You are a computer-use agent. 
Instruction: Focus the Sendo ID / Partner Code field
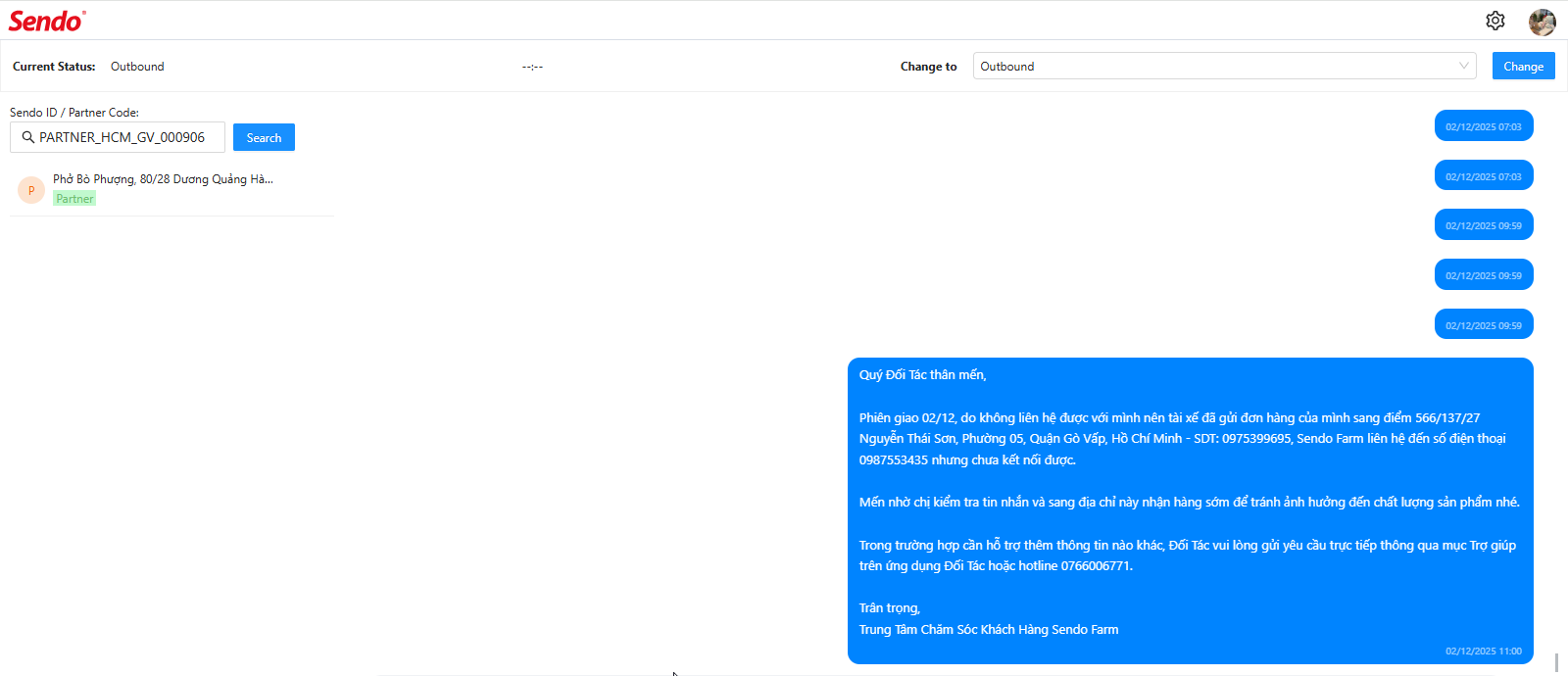coord(118,137)
